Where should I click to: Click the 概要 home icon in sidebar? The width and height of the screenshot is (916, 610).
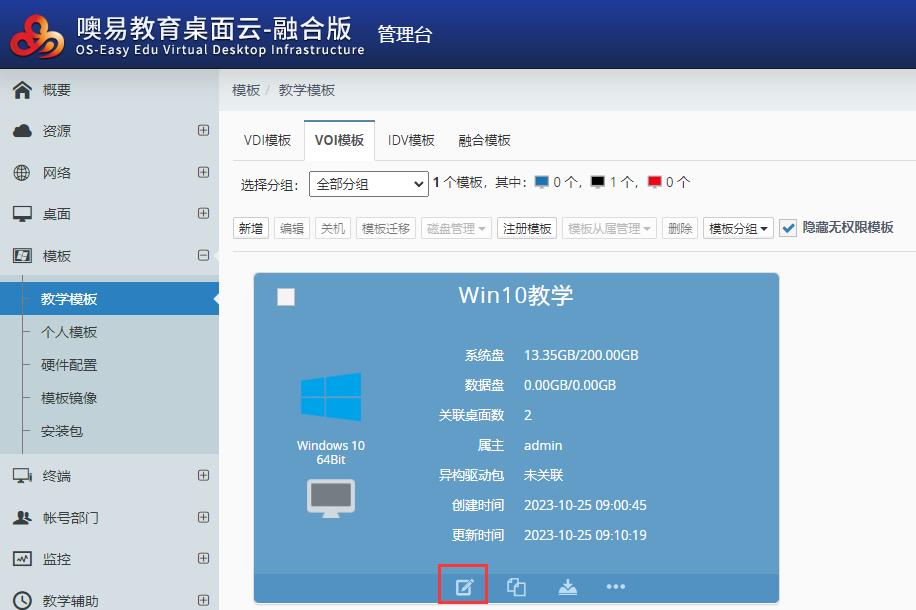click(x=22, y=90)
